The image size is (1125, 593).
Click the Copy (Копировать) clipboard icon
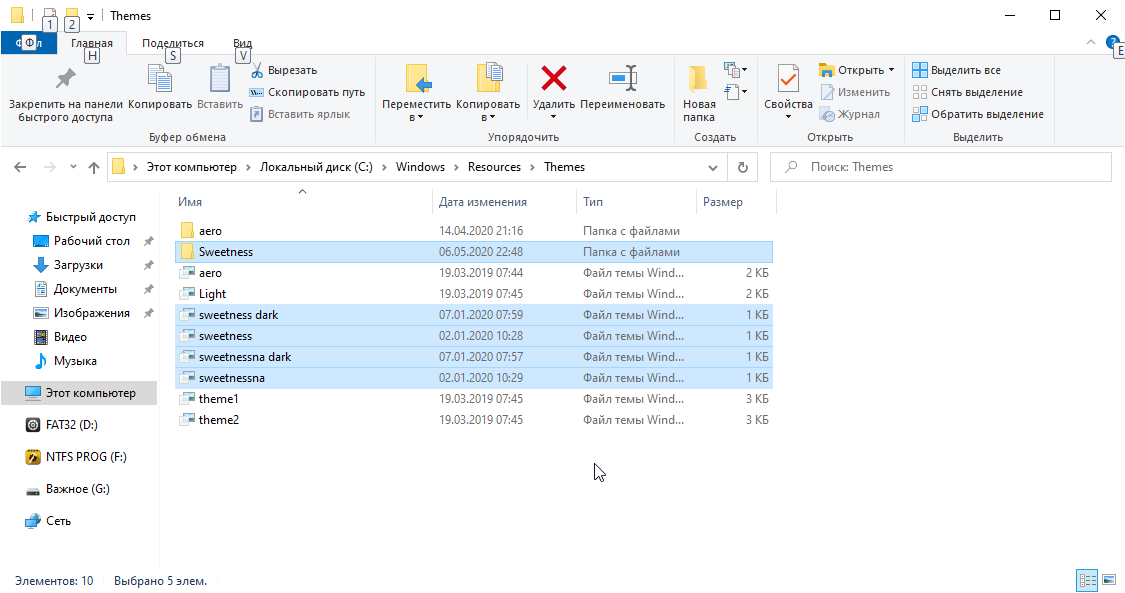pos(160,79)
